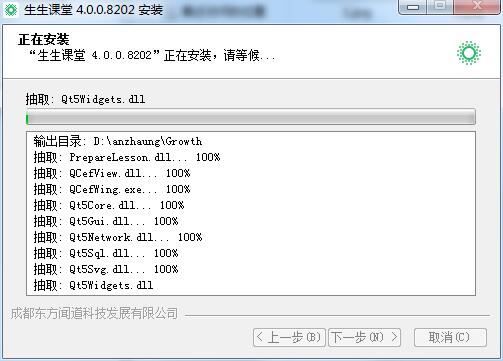Select the Qt5Sql.dll... 100% log entry

[106, 253]
